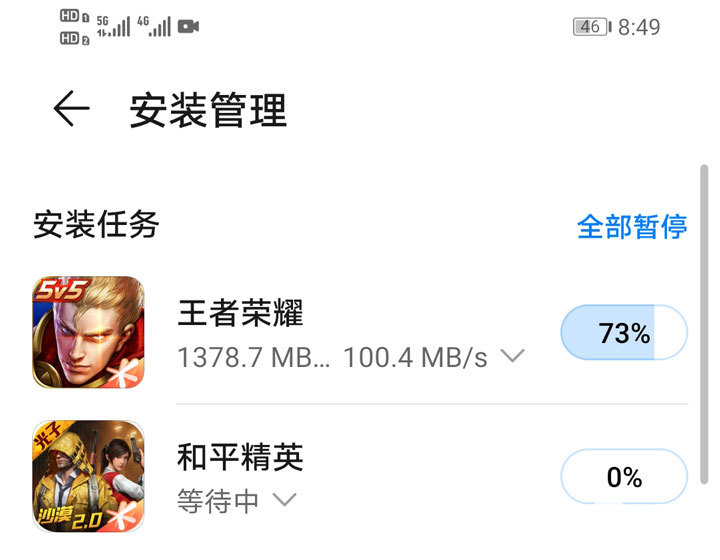Viewport: 720px width, 560px height.
Task: Open the 和平精英 game icon
Action: [x=88, y=476]
